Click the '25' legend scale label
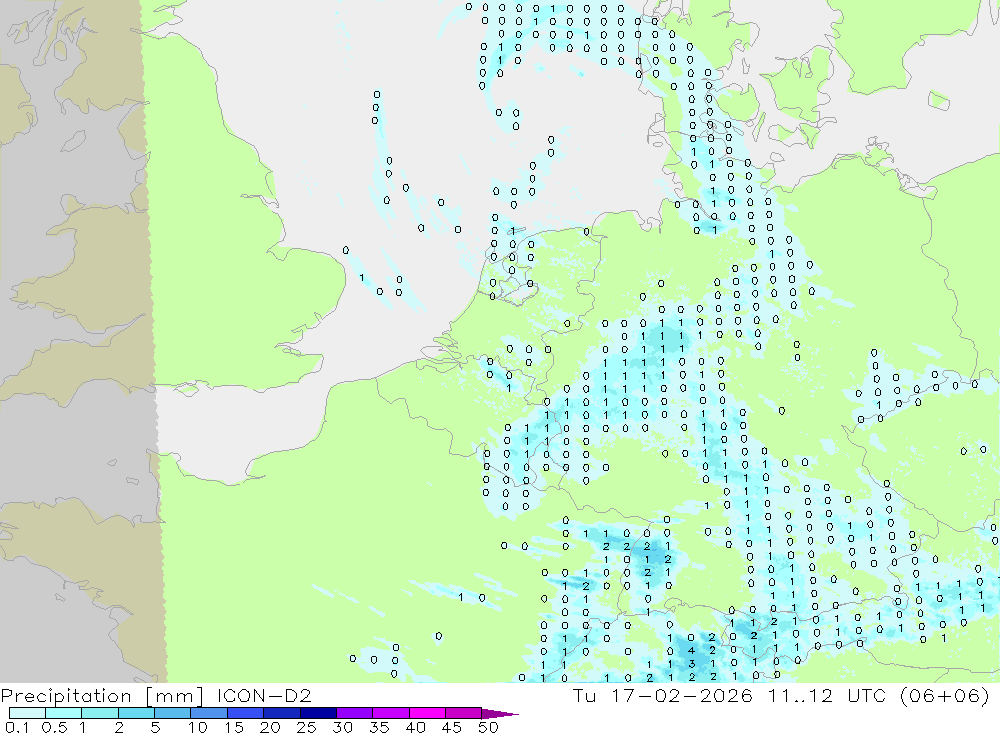1000x733 pixels. click(x=307, y=727)
